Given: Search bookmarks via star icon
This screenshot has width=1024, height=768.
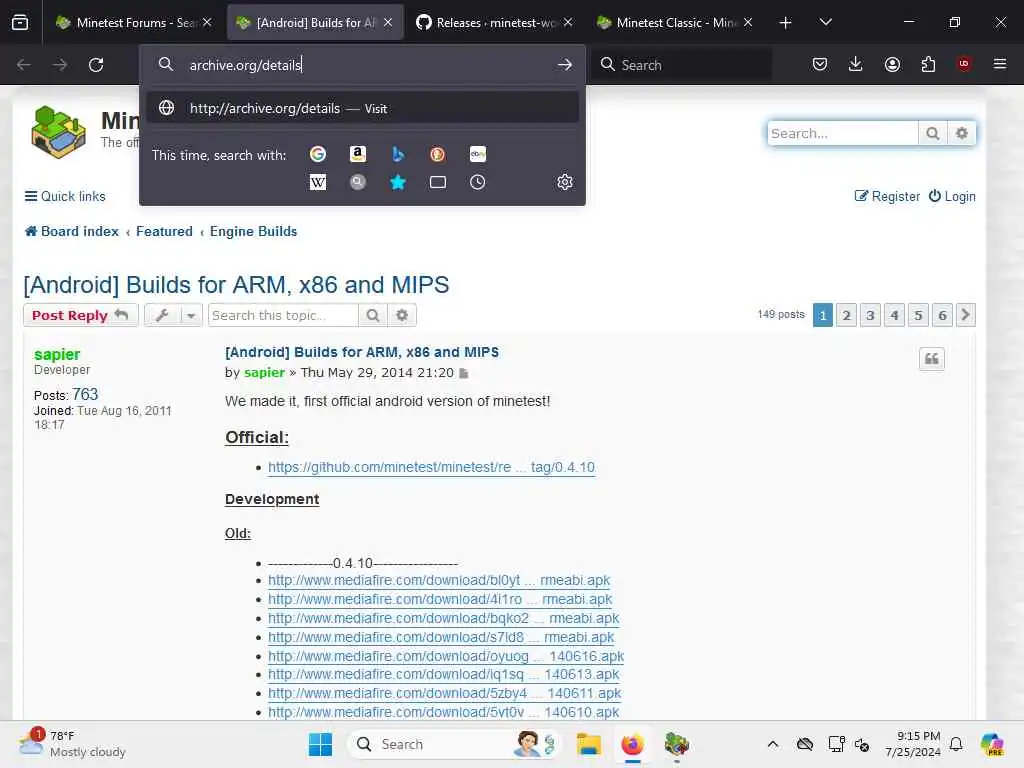Looking at the screenshot, I should (398, 182).
